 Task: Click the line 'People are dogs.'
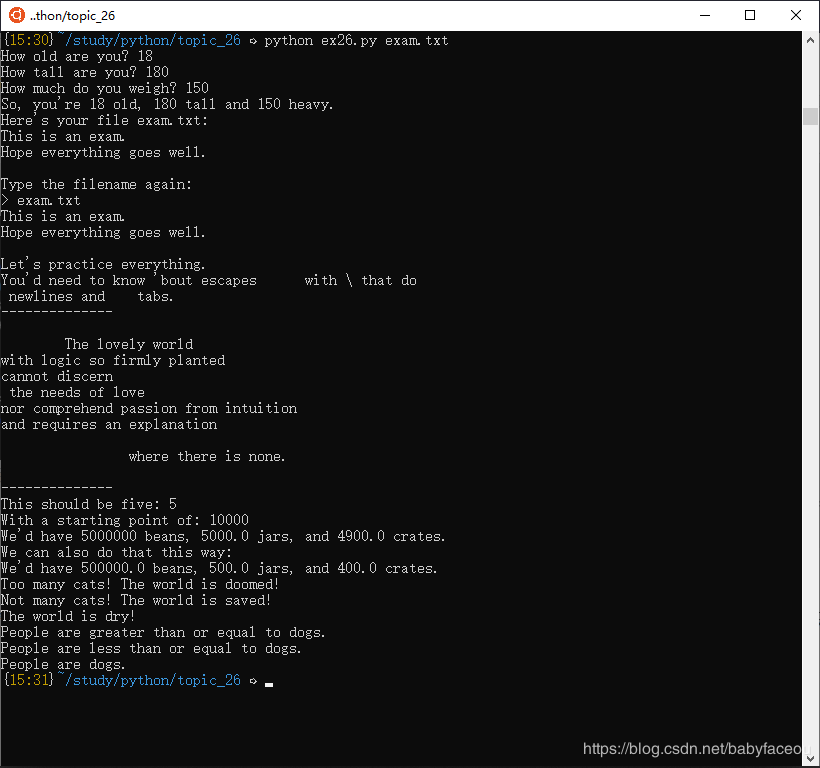pos(63,664)
